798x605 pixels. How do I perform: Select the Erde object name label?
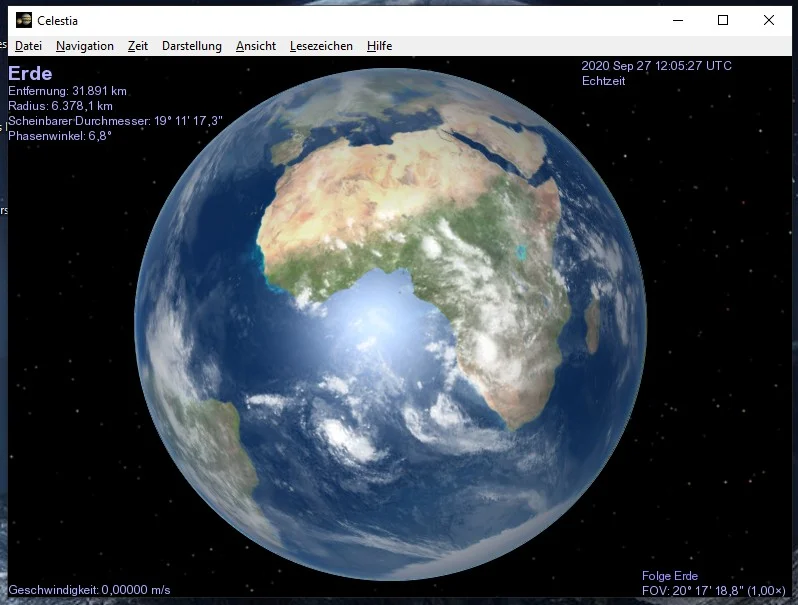tap(30, 73)
